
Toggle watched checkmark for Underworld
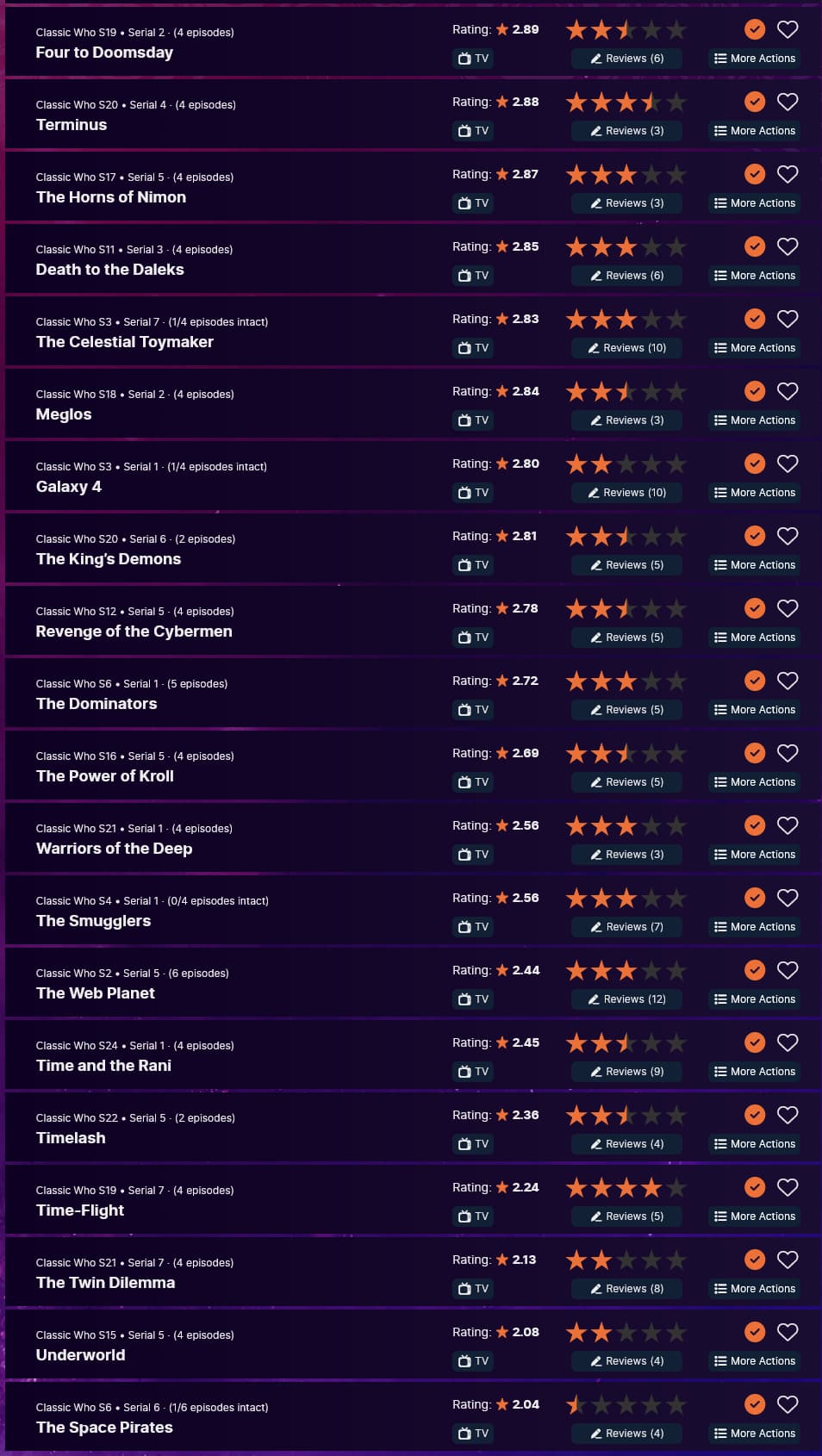click(x=755, y=1332)
